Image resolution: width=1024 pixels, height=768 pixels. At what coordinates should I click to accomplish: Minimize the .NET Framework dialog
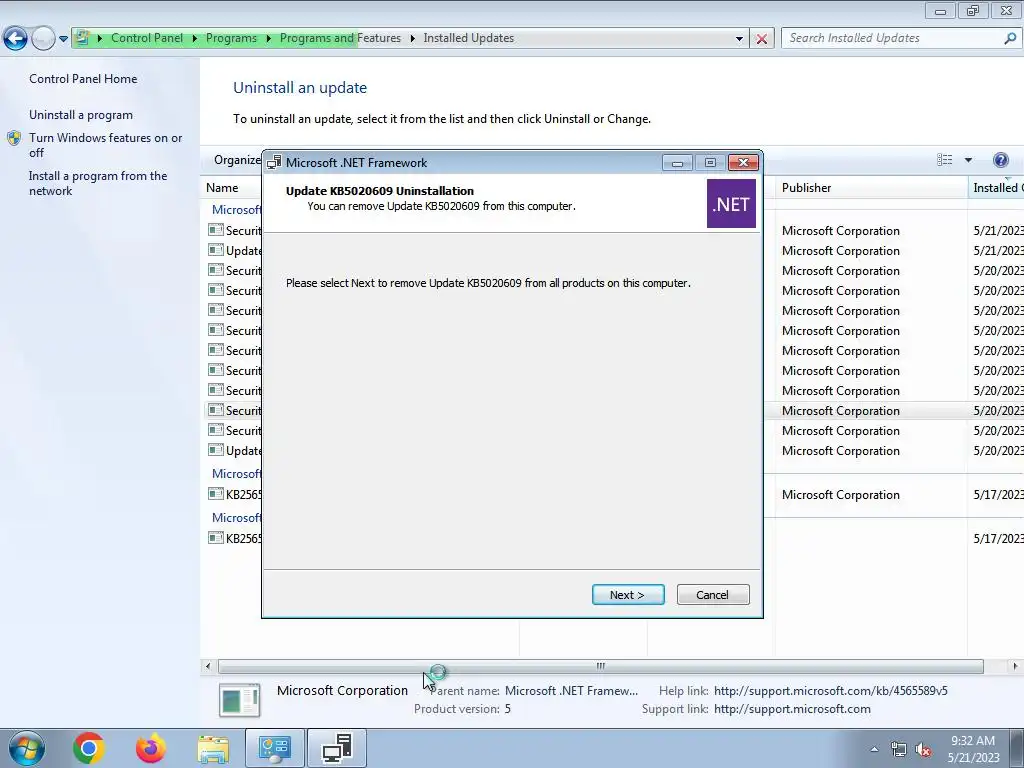pyautogui.click(x=677, y=163)
